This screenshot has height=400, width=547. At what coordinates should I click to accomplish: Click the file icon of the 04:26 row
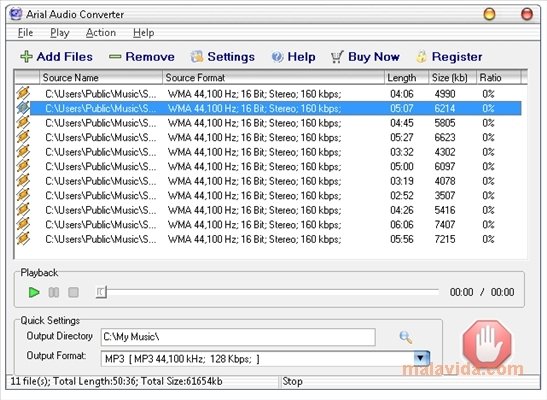point(23,210)
